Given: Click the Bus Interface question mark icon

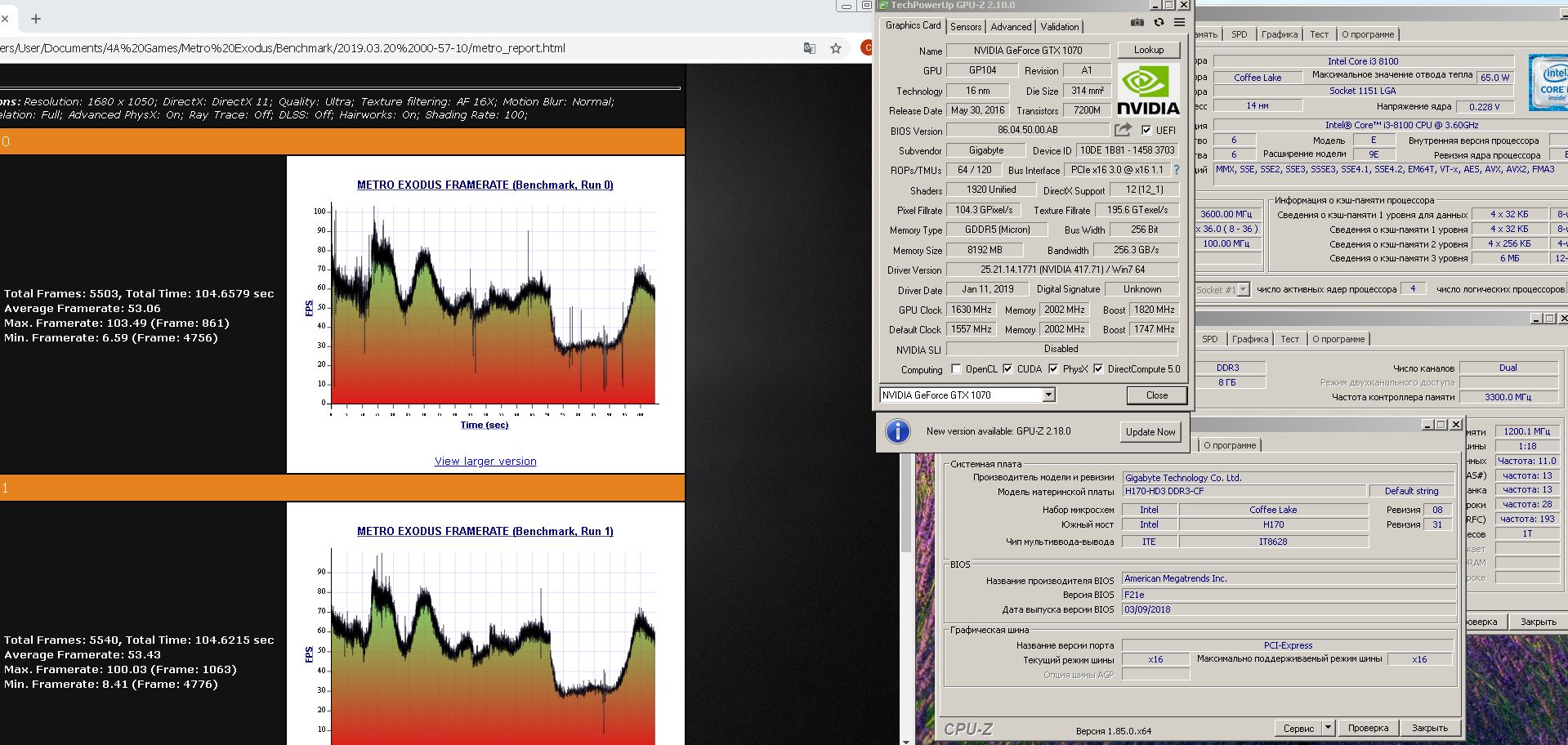Looking at the screenshot, I should coord(1177,170).
